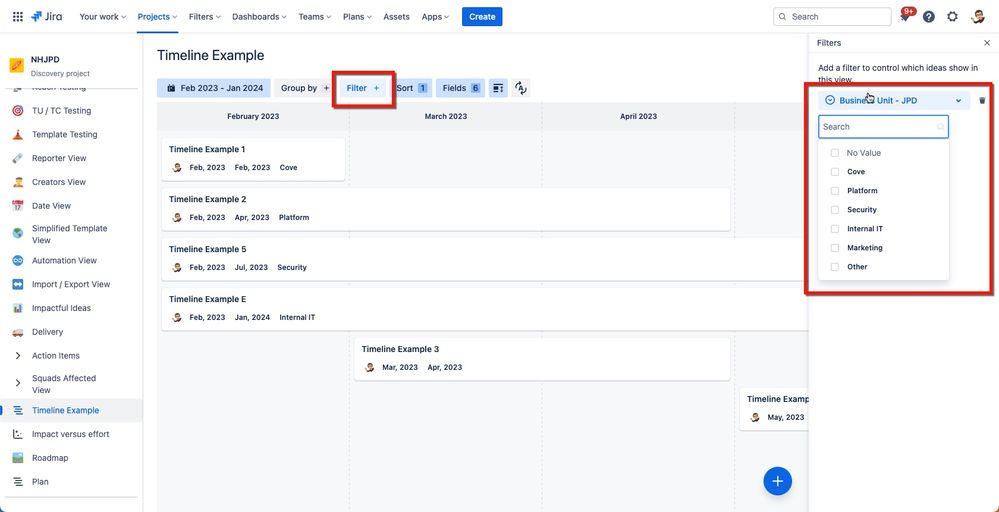Open the Timeline Example 2 card
This screenshot has height=512, width=999.
446,209
